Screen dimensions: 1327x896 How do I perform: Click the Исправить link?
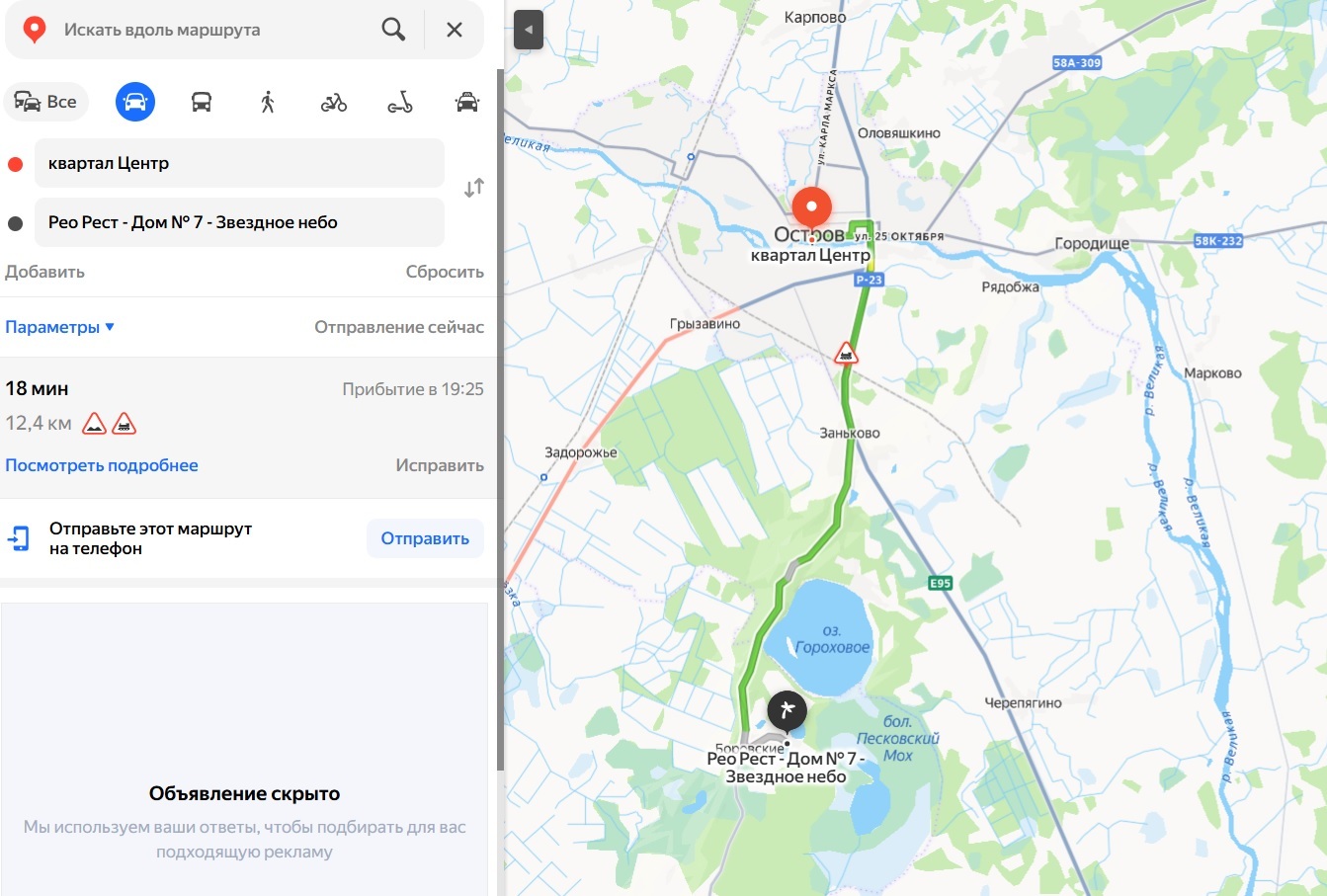440,465
